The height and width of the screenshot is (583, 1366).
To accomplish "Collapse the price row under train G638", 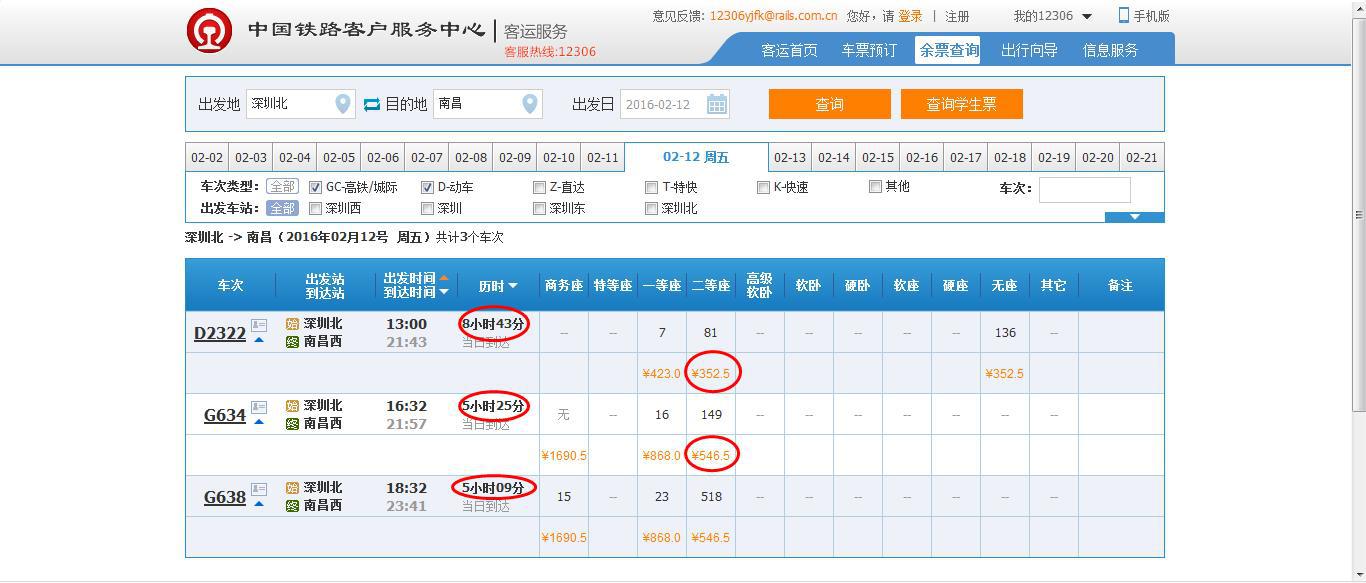I will pyautogui.click(x=259, y=504).
